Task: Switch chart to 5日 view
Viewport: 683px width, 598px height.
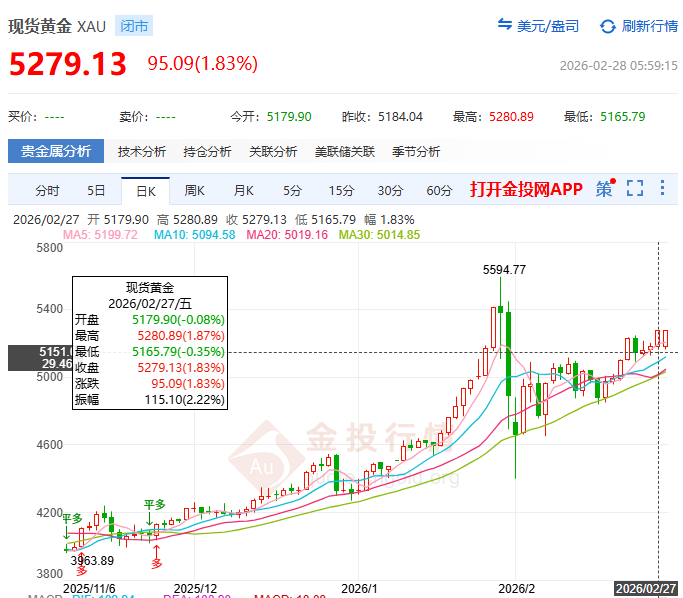Action: (x=96, y=191)
